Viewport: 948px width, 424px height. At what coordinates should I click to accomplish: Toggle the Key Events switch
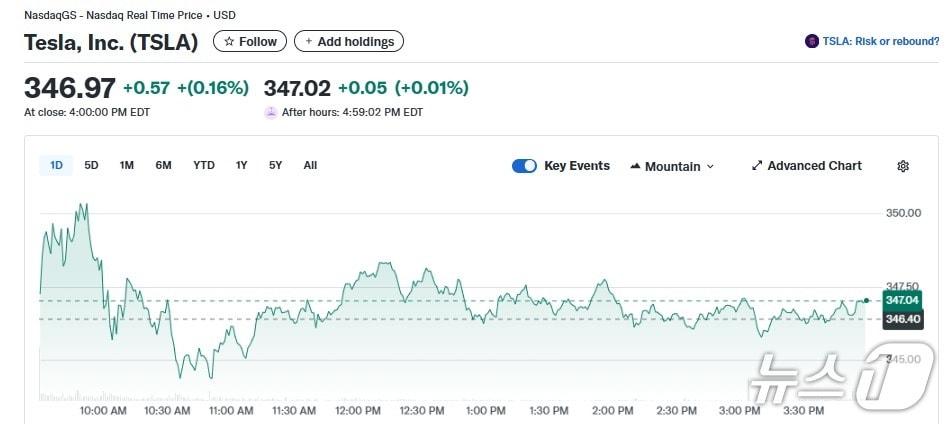[x=524, y=166]
